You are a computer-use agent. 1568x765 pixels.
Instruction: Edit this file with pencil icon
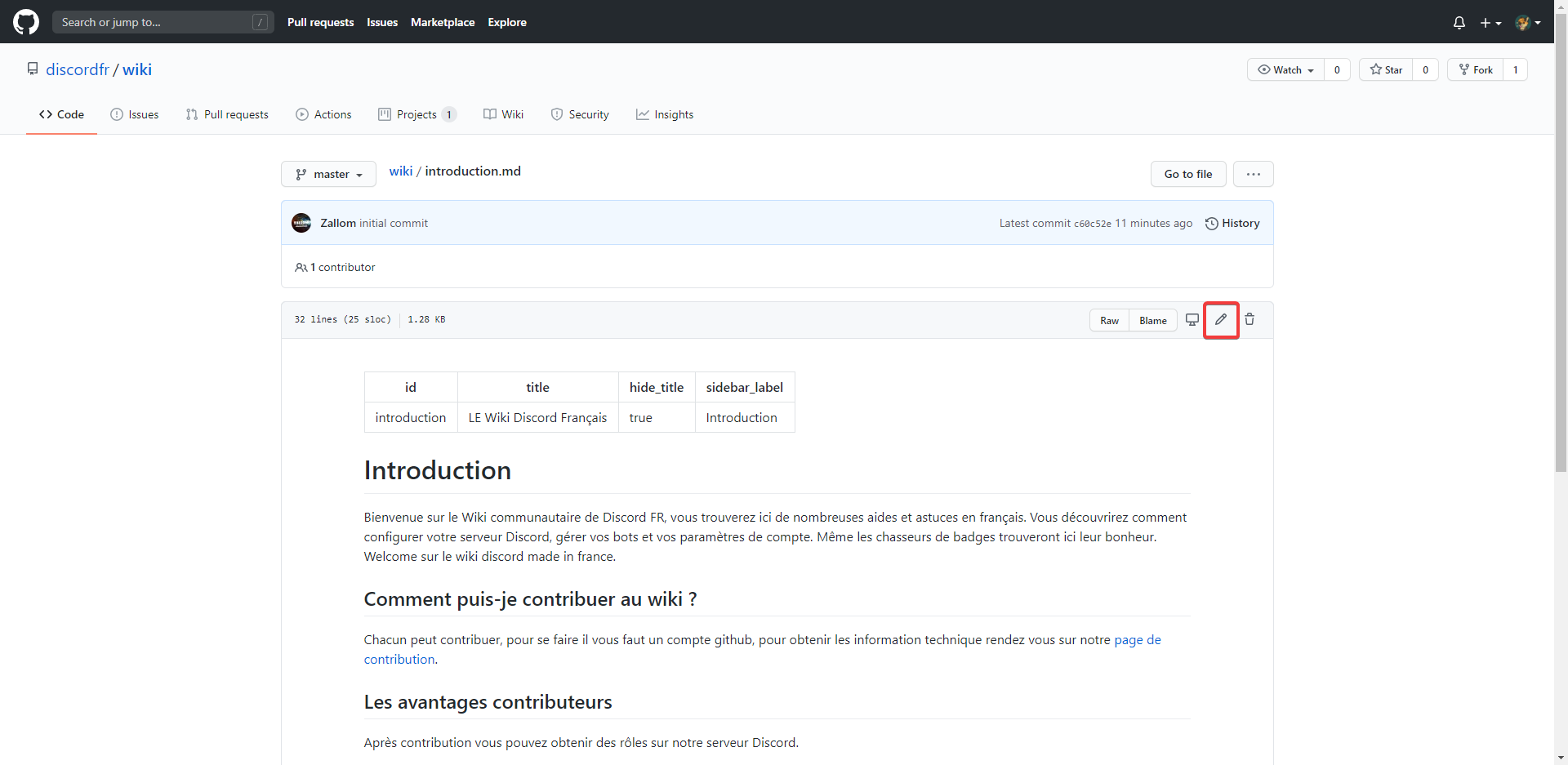click(x=1221, y=319)
